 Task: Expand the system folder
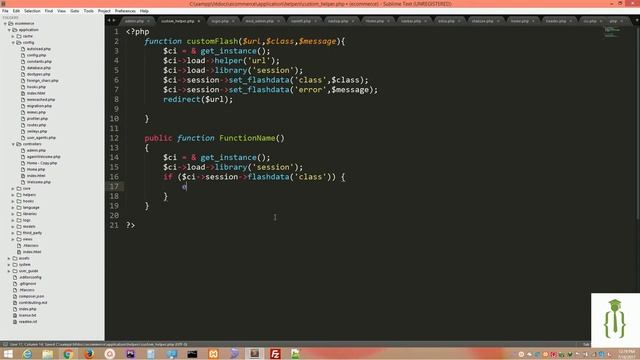[x=9, y=264]
